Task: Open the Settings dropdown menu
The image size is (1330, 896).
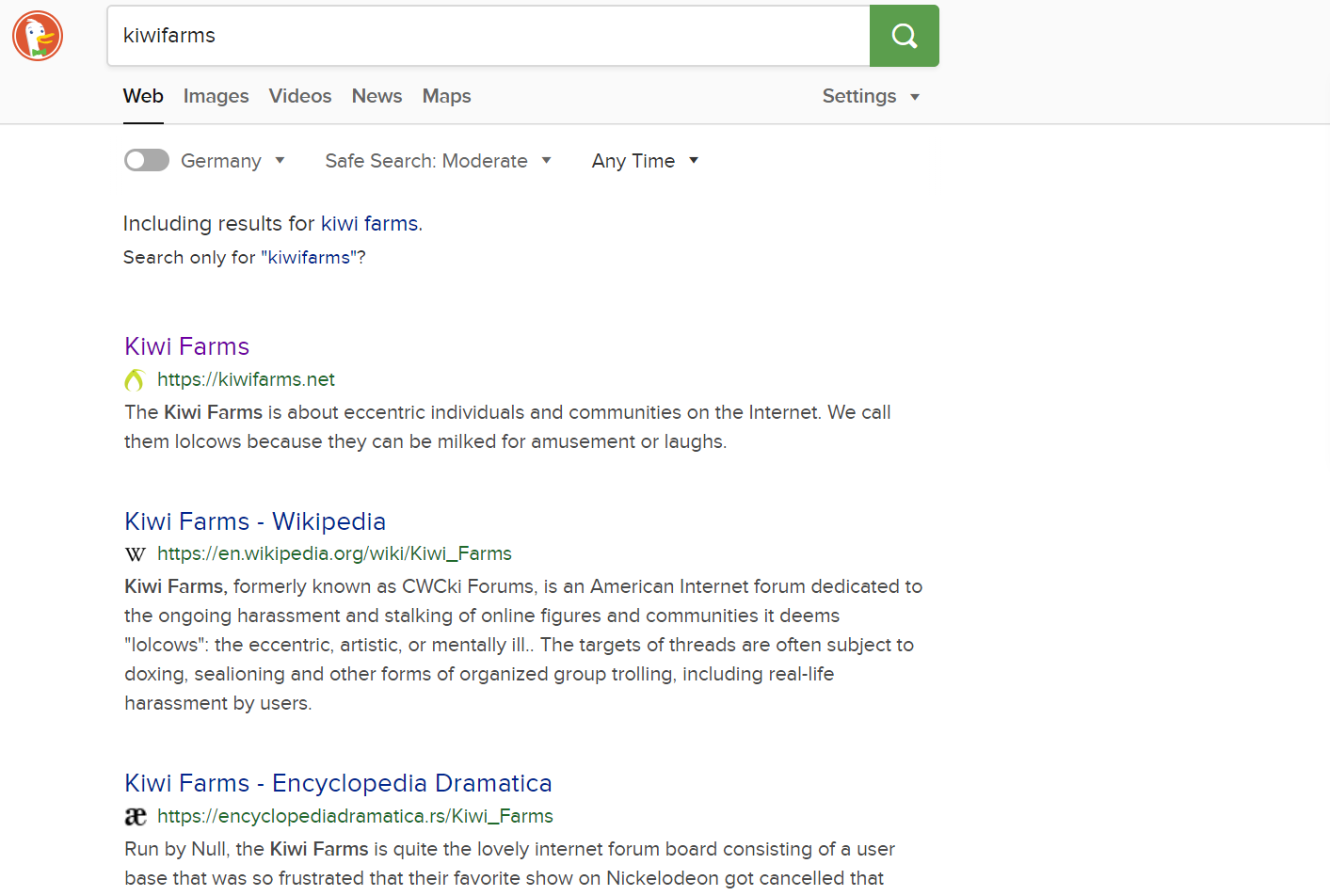Action: 871,96
